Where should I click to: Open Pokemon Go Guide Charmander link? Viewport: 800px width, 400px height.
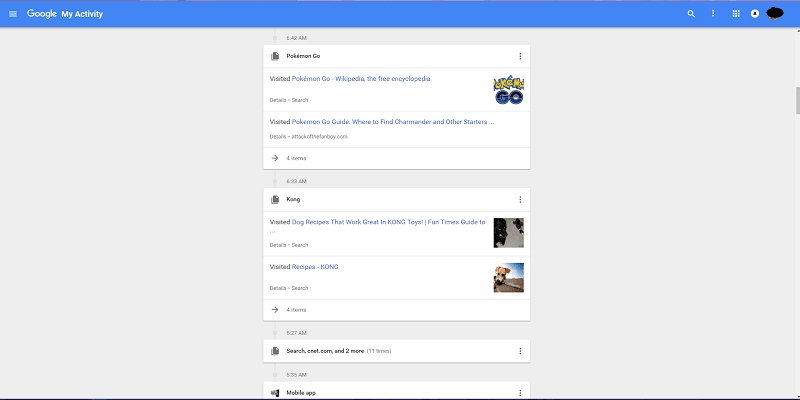(x=393, y=122)
